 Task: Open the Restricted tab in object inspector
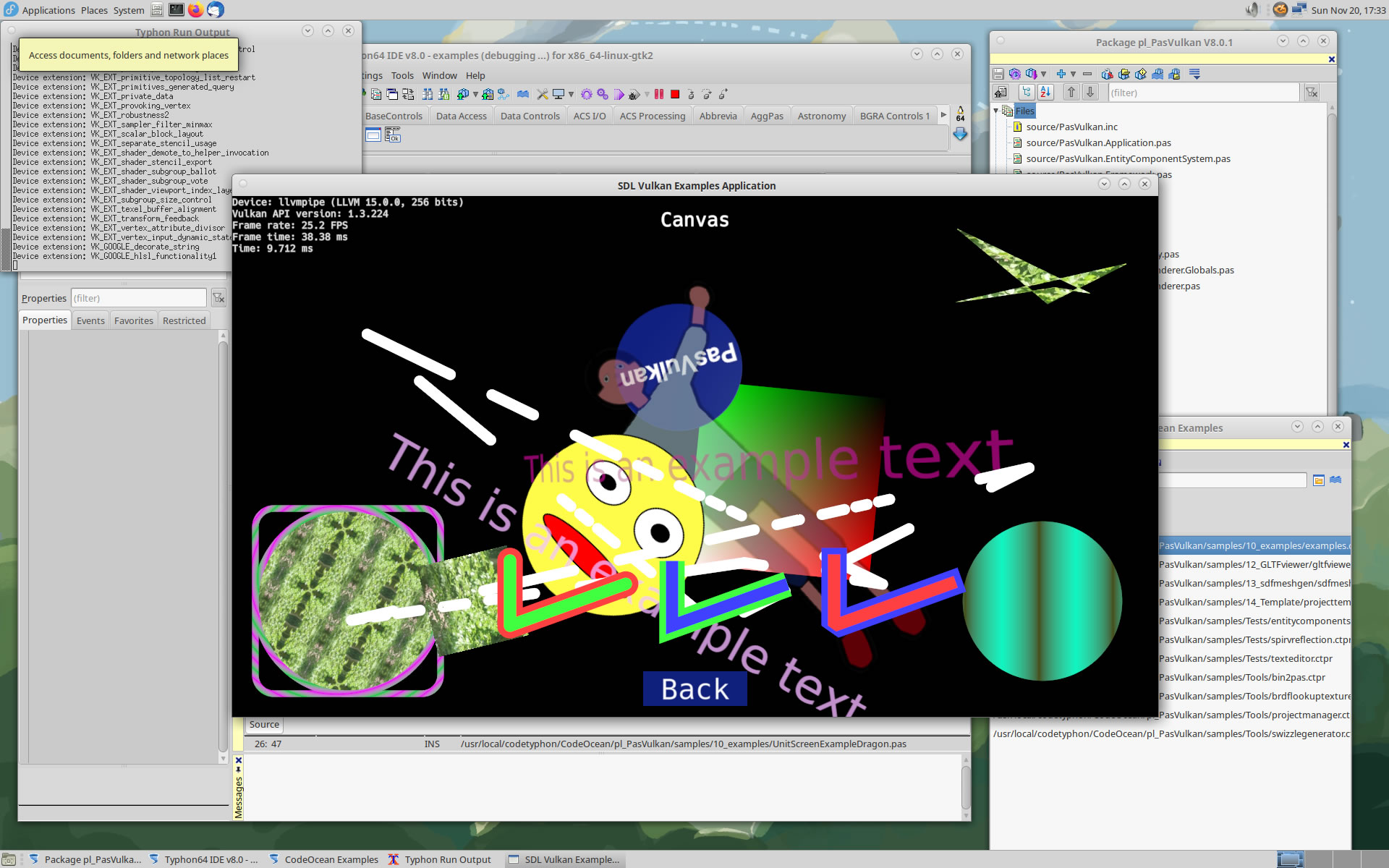click(x=184, y=320)
